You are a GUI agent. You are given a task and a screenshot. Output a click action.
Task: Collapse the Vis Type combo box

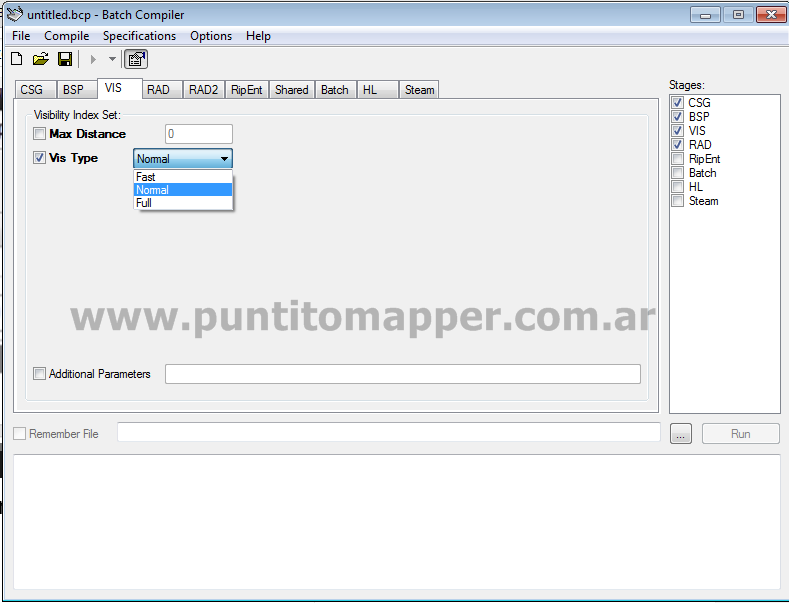click(x=224, y=159)
